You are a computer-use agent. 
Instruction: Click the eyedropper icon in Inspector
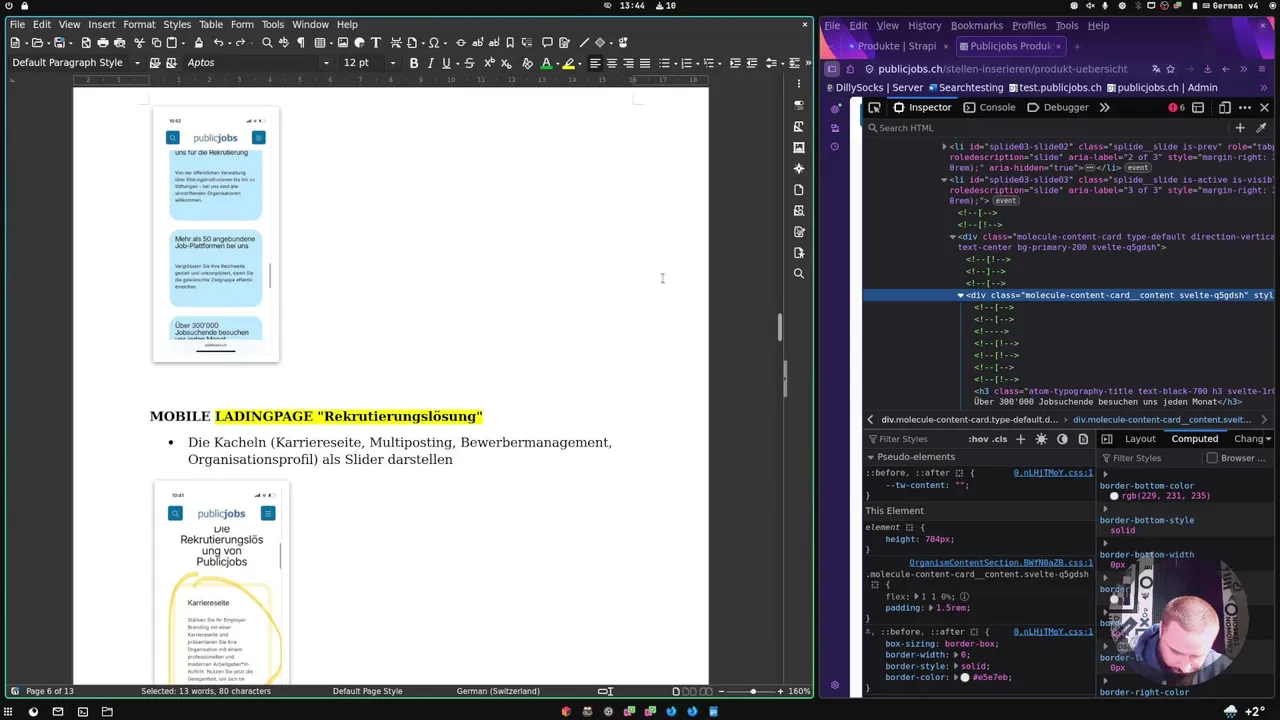click(1261, 128)
